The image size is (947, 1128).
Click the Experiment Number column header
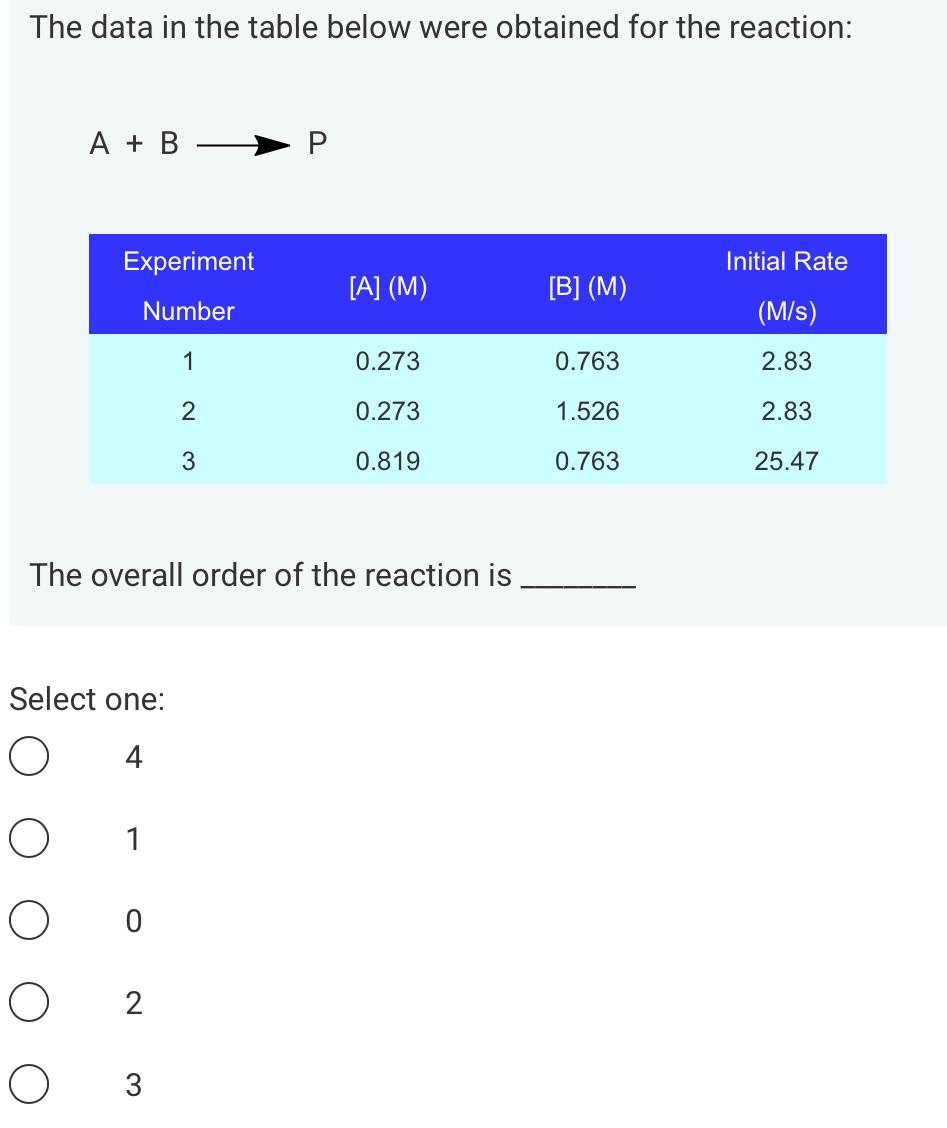(x=187, y=285)
